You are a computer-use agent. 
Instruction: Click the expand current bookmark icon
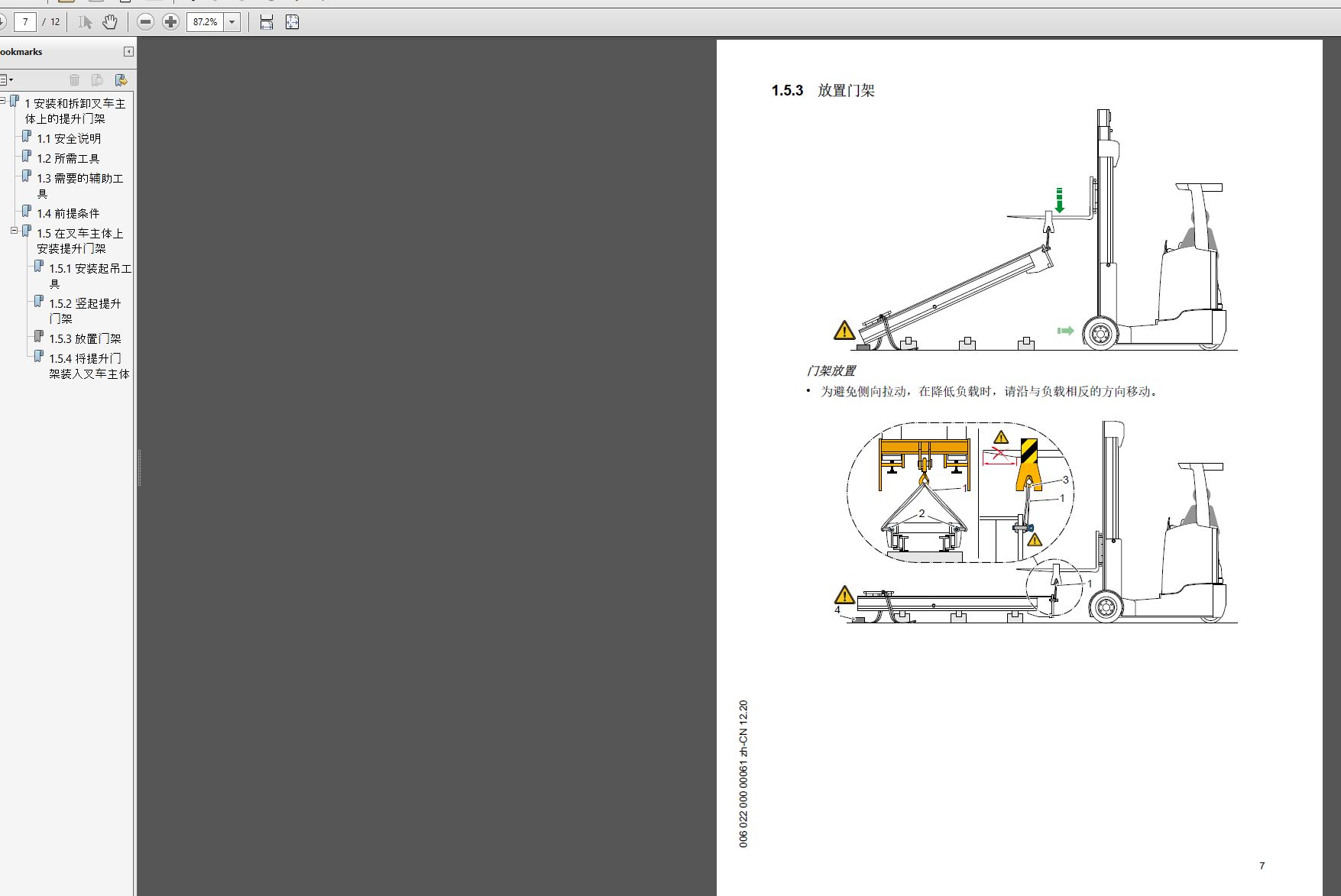[x=121, y=80]
